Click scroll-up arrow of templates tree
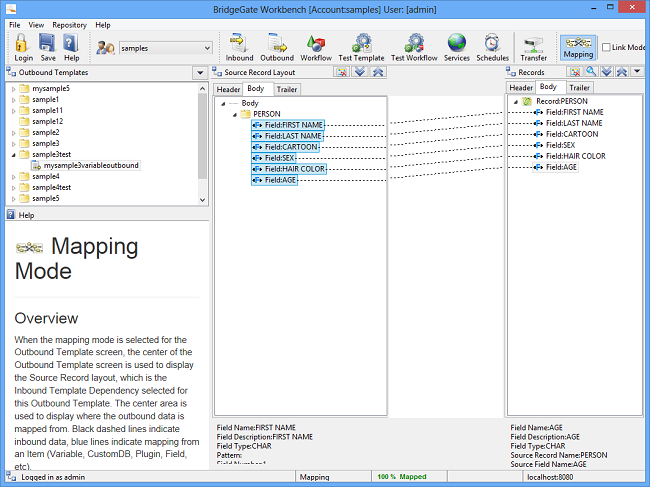650x487 pixels. [202, 89]
